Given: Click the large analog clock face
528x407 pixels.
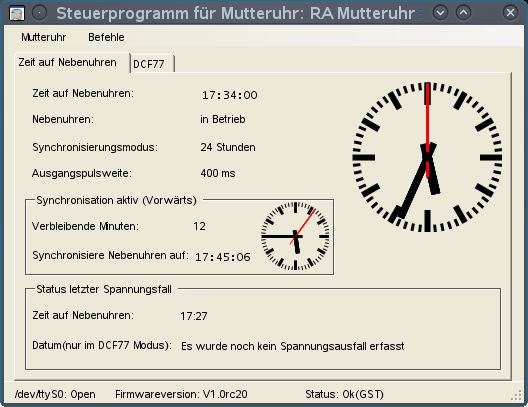Looking at the screenshot, I should coord(427,157).
